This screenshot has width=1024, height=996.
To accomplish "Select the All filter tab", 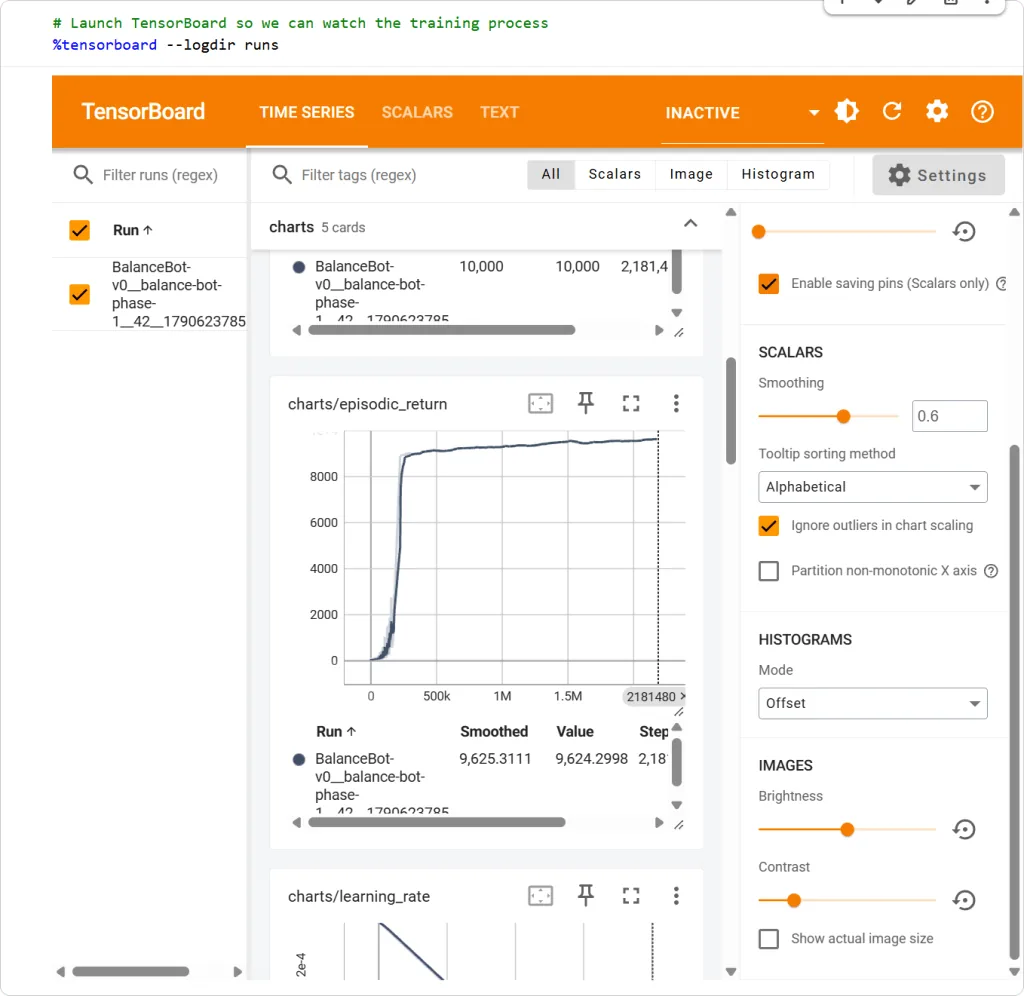I will pos(551,174).
